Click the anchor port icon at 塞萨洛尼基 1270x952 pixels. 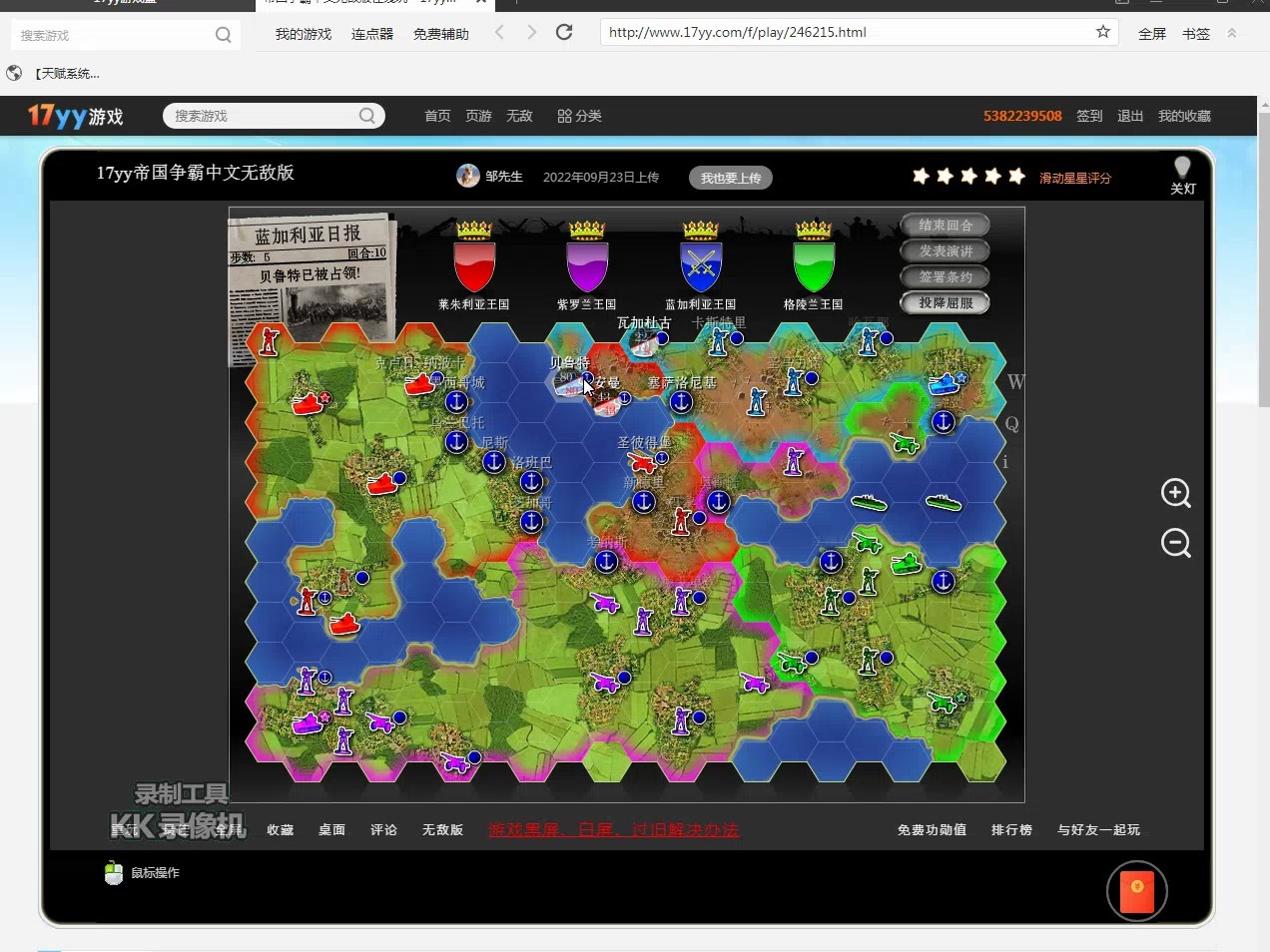tap(681, 402)
